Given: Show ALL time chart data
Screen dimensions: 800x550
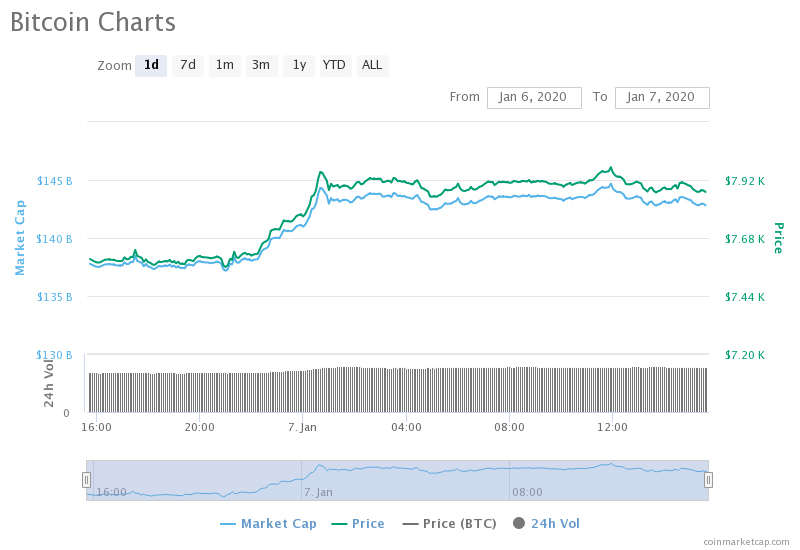Looking at the screenshot, I should 372,65.
